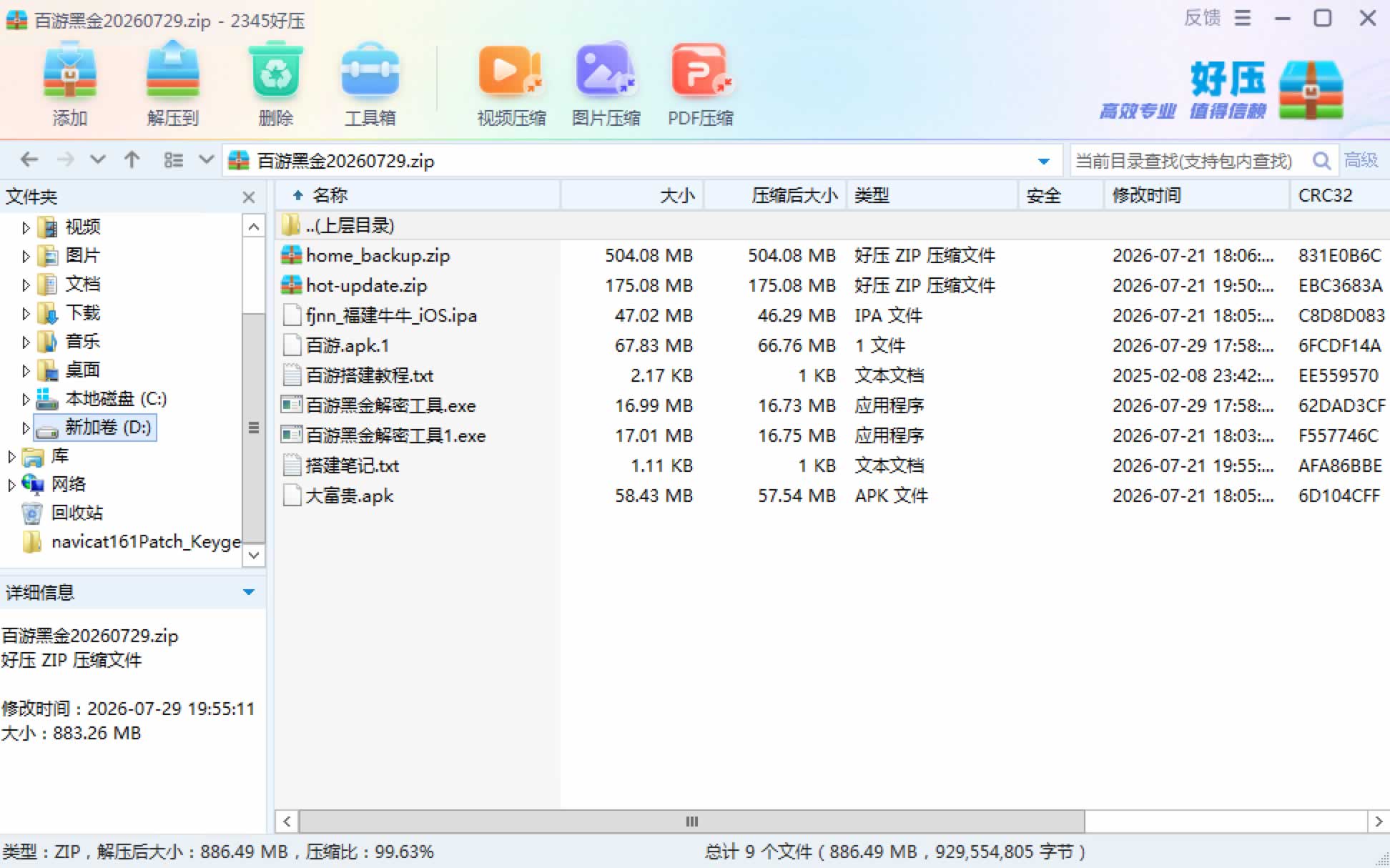The image size is (1390, 868).
Task: Sort files by 类型 column header
Action: point(932,195)
